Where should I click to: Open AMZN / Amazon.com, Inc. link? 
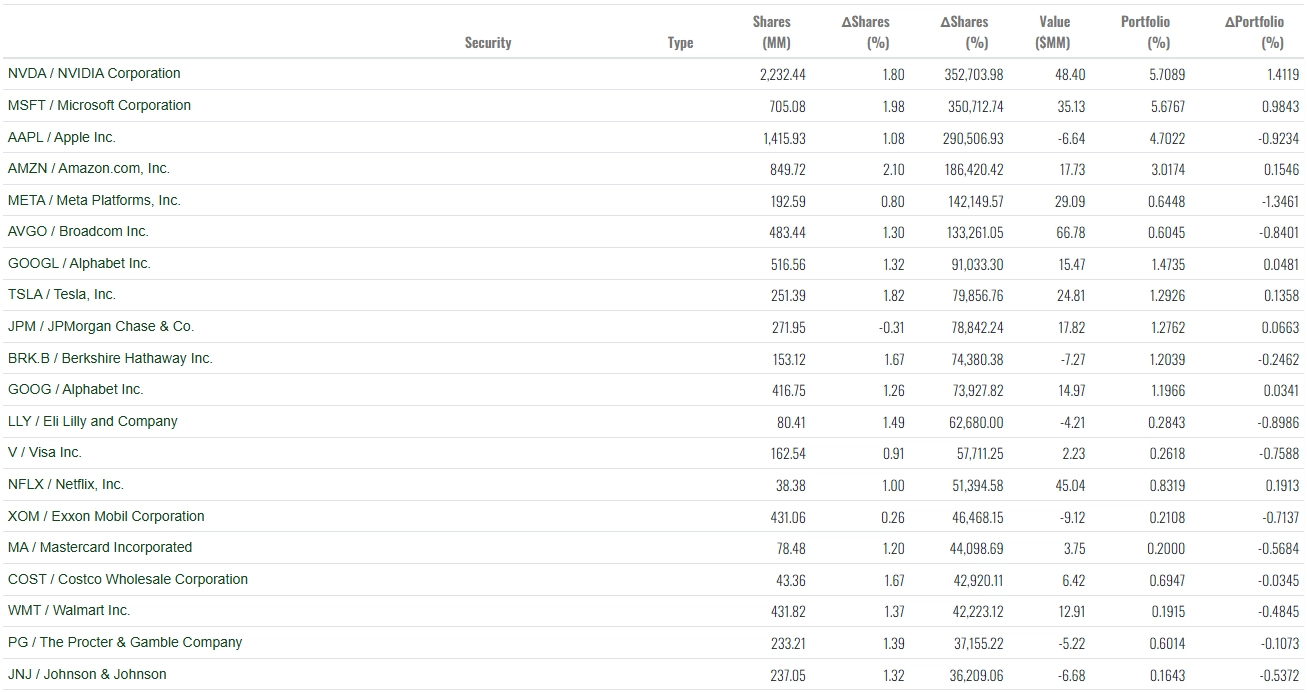[x=89, y=168]
